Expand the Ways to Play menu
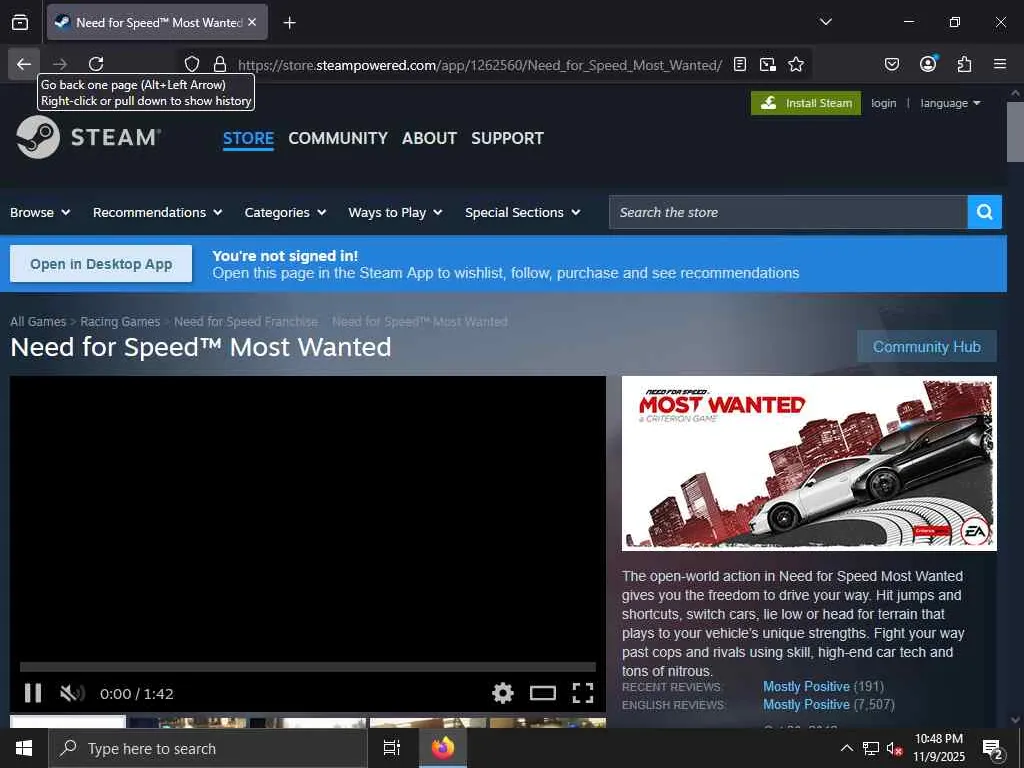This screenshot has width=1024, height=768. pyautogui.click(x=395, y=212)
